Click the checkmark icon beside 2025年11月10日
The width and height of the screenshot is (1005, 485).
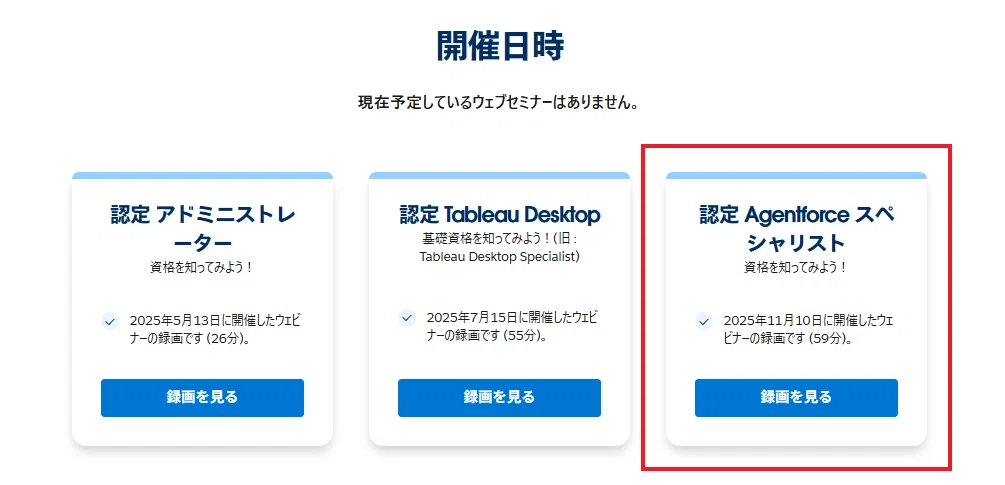tap(704, 321)
